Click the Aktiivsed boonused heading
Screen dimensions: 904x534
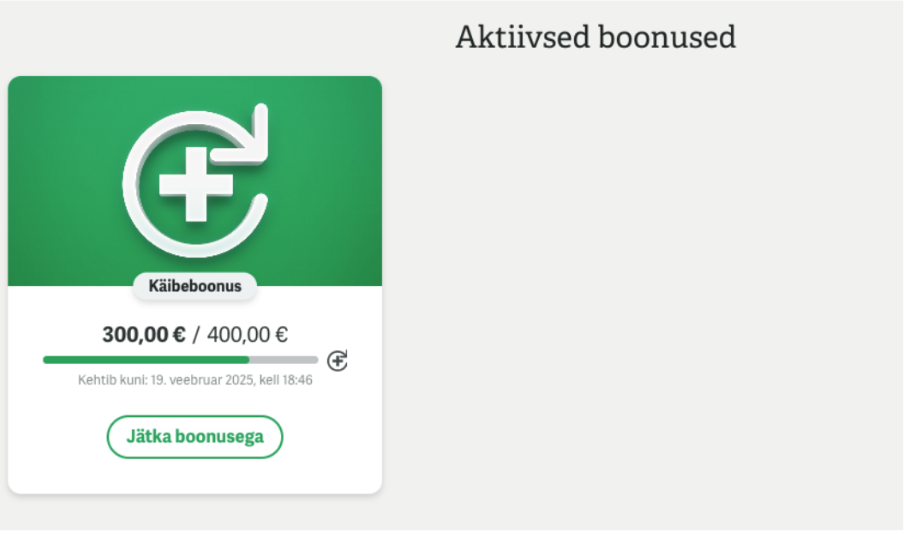[595, 37]
